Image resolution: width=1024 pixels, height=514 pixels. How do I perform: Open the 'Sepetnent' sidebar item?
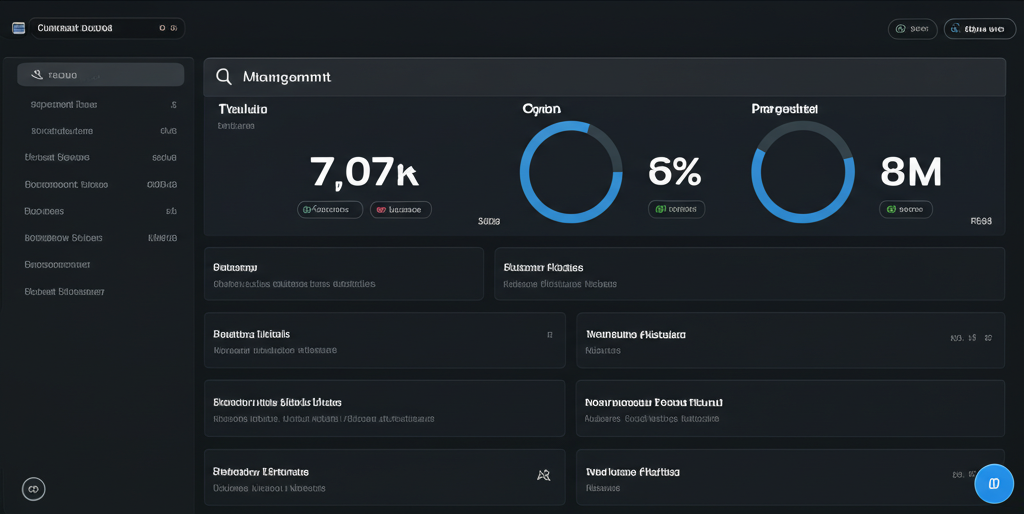pyautogui.click(x=101, y=104)
